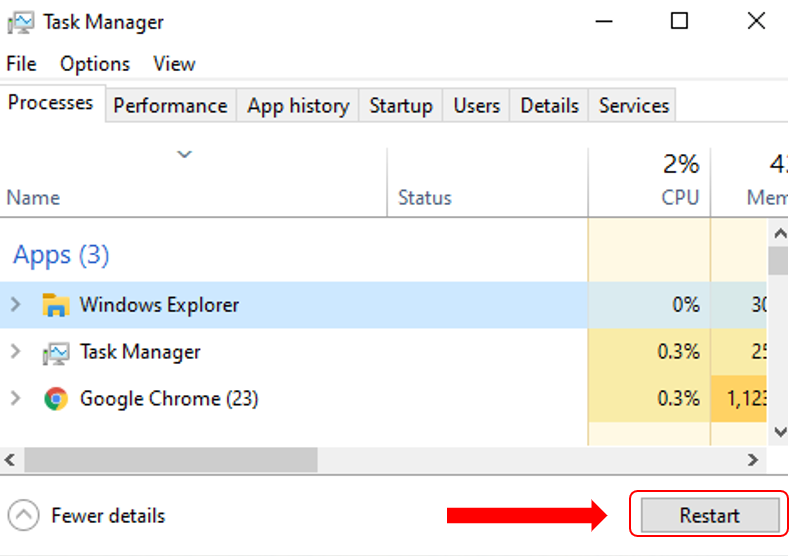Select the Windows Explorer row text
789x556 pixels.
(x=159, y=305)
